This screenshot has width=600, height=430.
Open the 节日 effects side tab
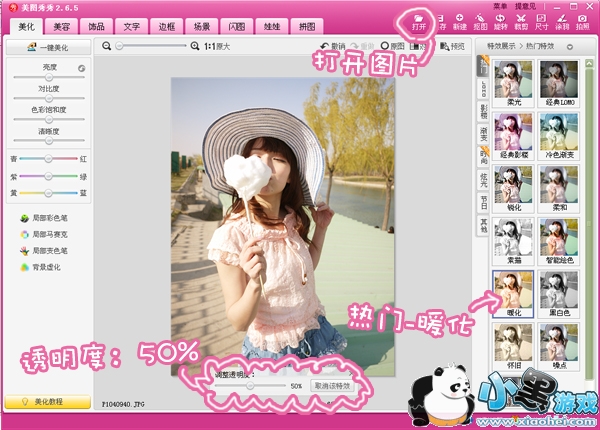483,202
